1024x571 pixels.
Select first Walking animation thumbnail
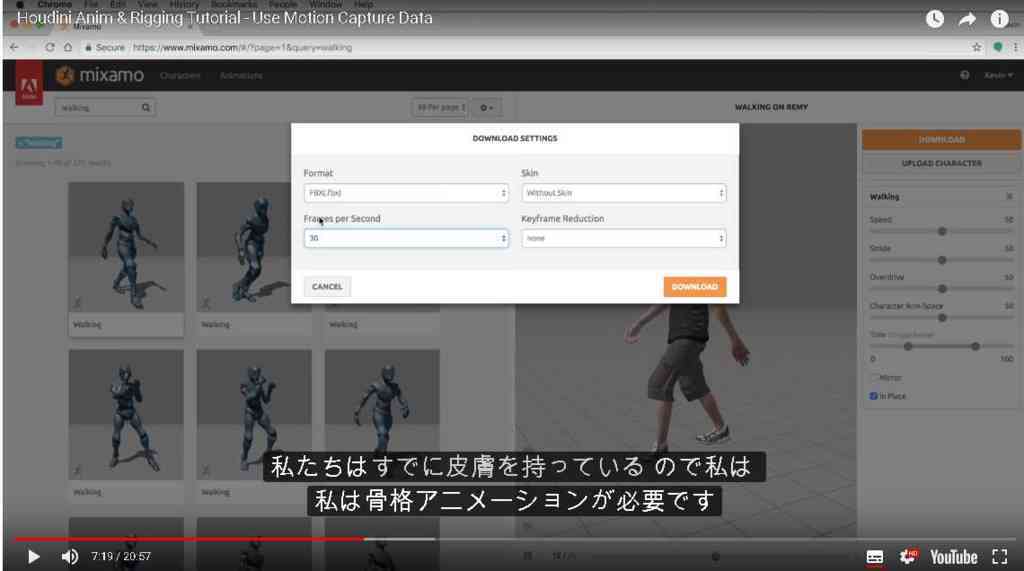pyautogui.click(x=126, y=247)
